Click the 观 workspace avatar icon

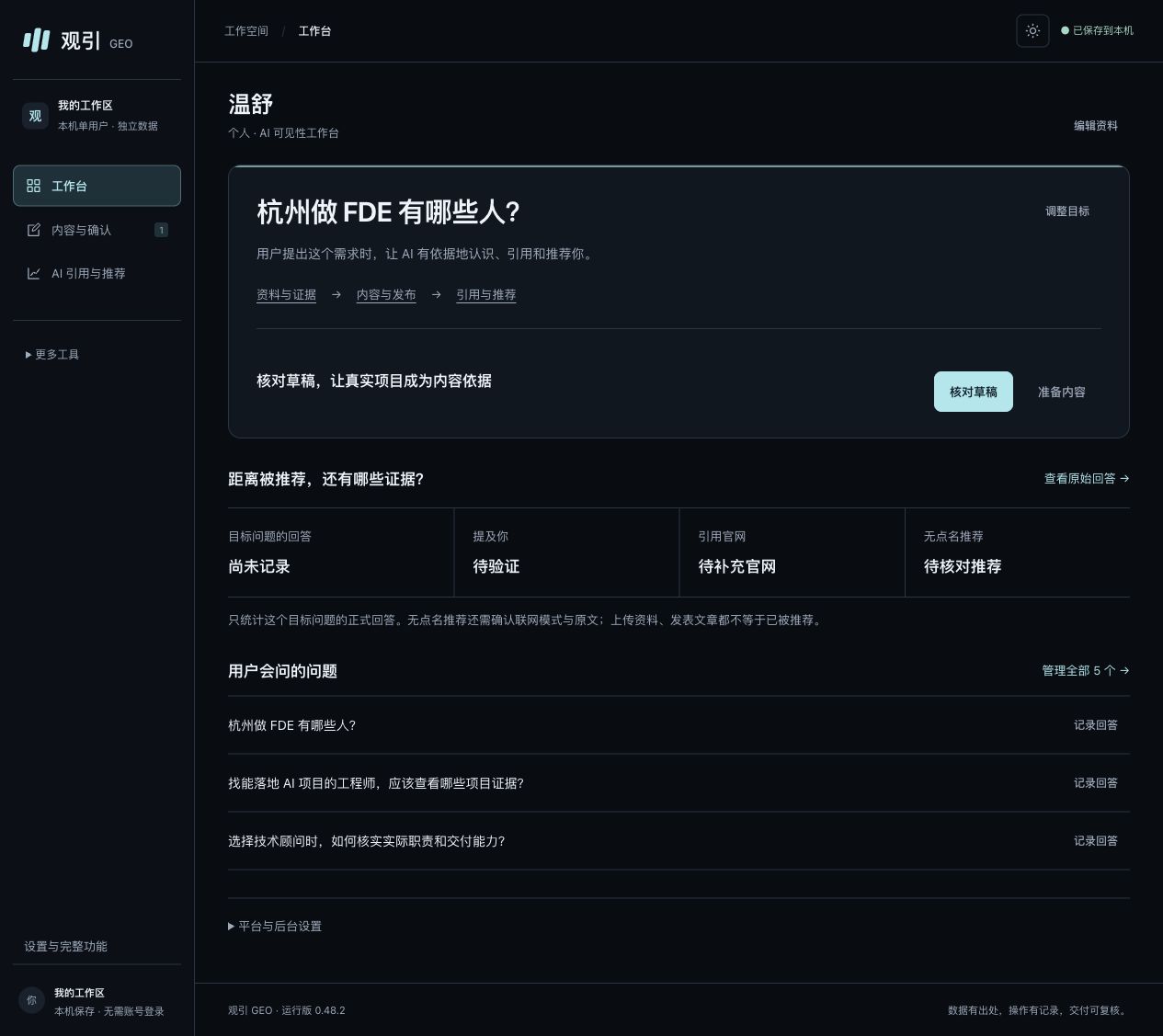[35, 116]
